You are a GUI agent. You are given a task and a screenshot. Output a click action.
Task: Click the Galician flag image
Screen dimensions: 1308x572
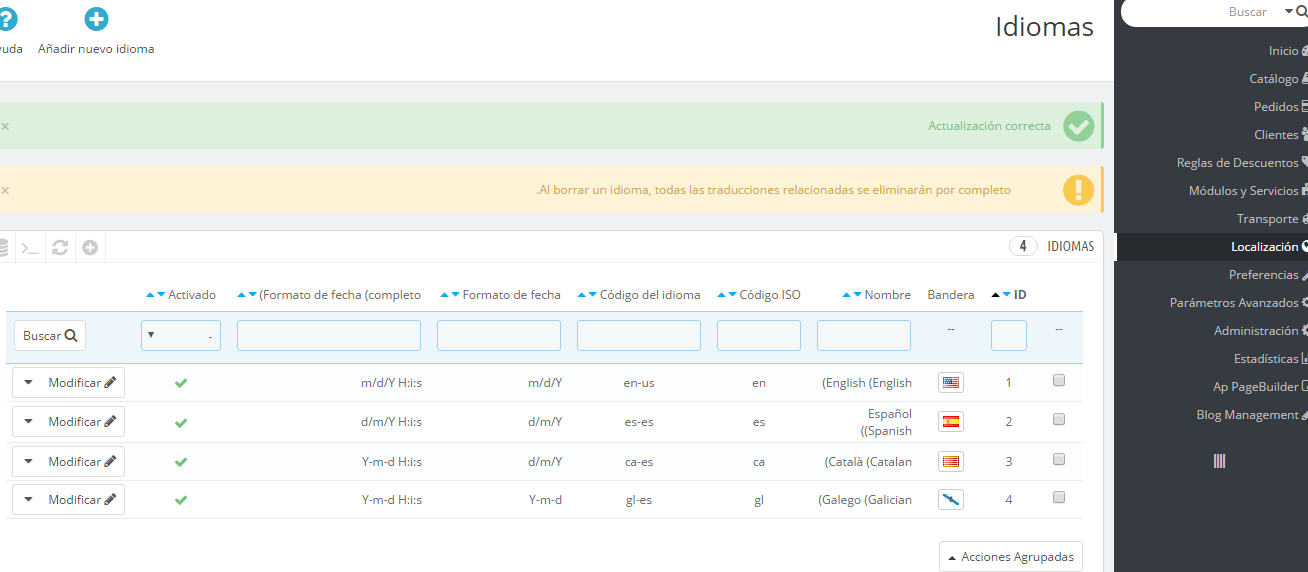(951, 499)
